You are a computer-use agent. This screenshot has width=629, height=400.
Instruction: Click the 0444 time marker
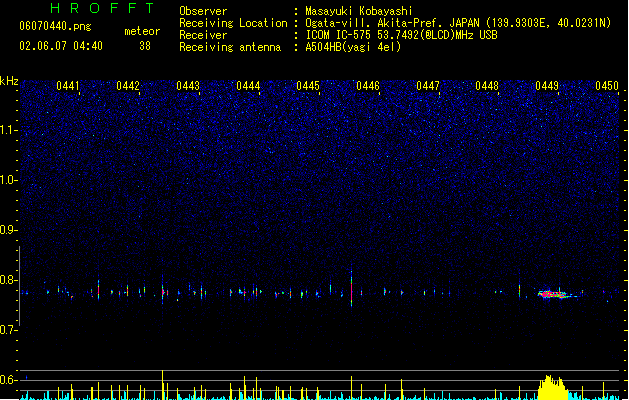[248, 86]
